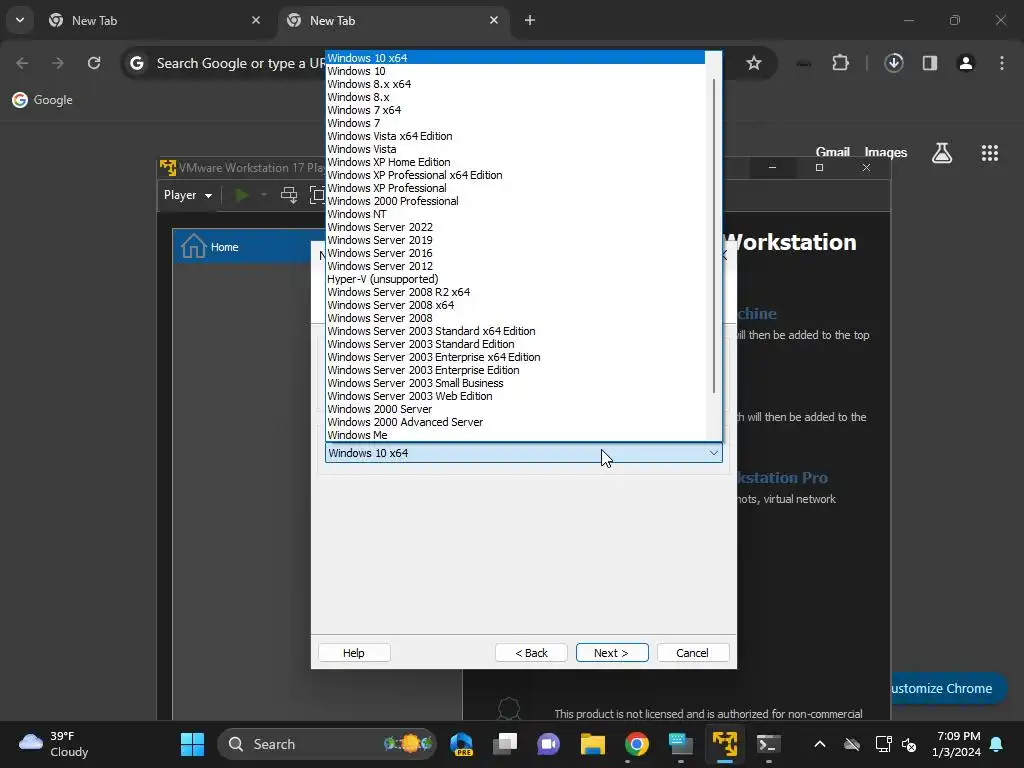Open Google apps grid icon
1024x768 pixels.
point(990,153)
